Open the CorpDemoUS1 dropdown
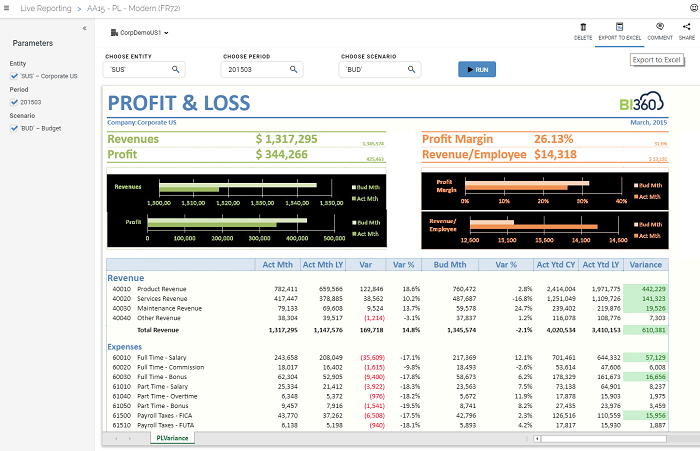This screenshot has width=700, height=451. point(142,33)
